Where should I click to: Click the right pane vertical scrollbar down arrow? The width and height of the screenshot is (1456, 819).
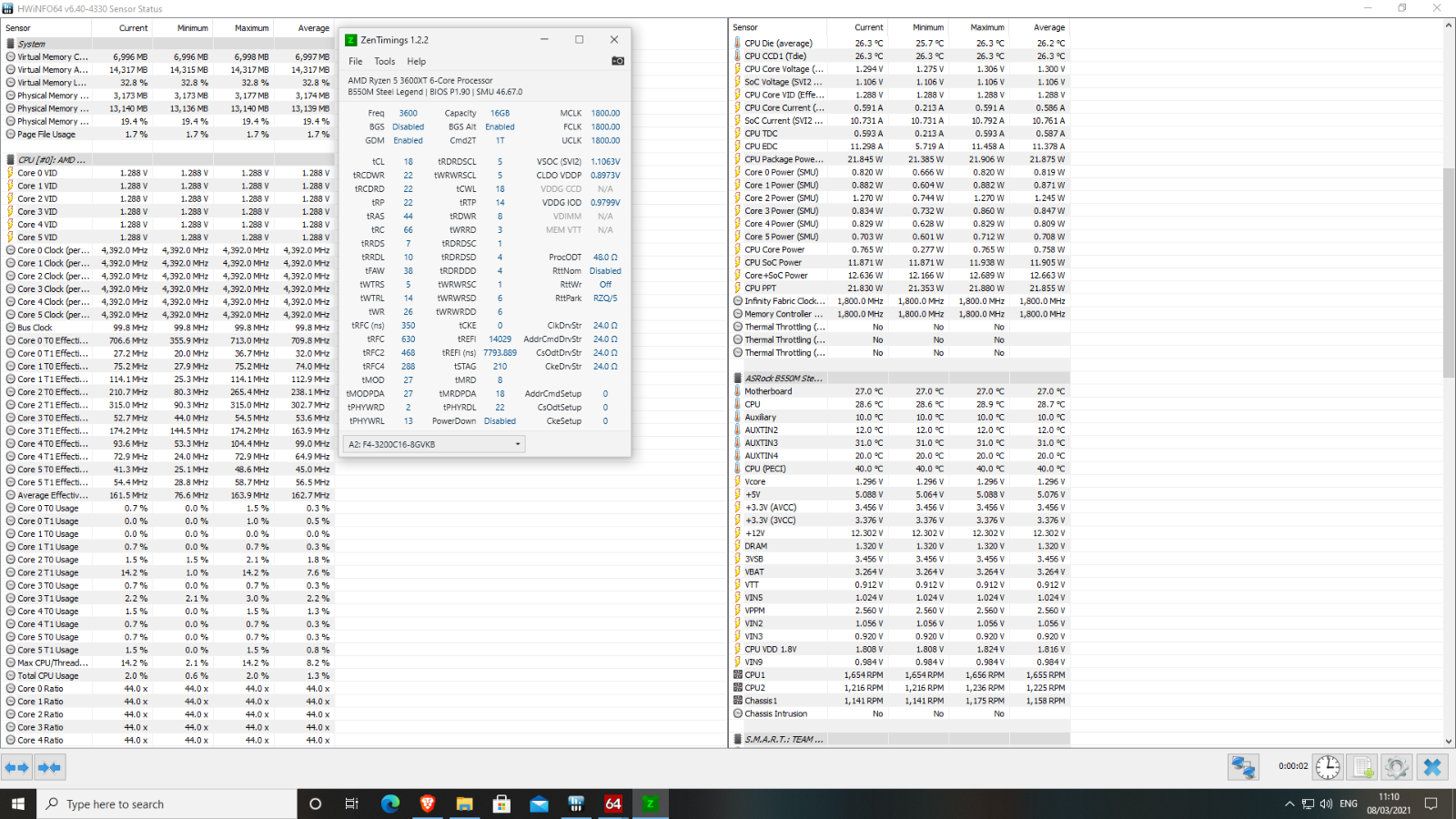pos(1449,742)
